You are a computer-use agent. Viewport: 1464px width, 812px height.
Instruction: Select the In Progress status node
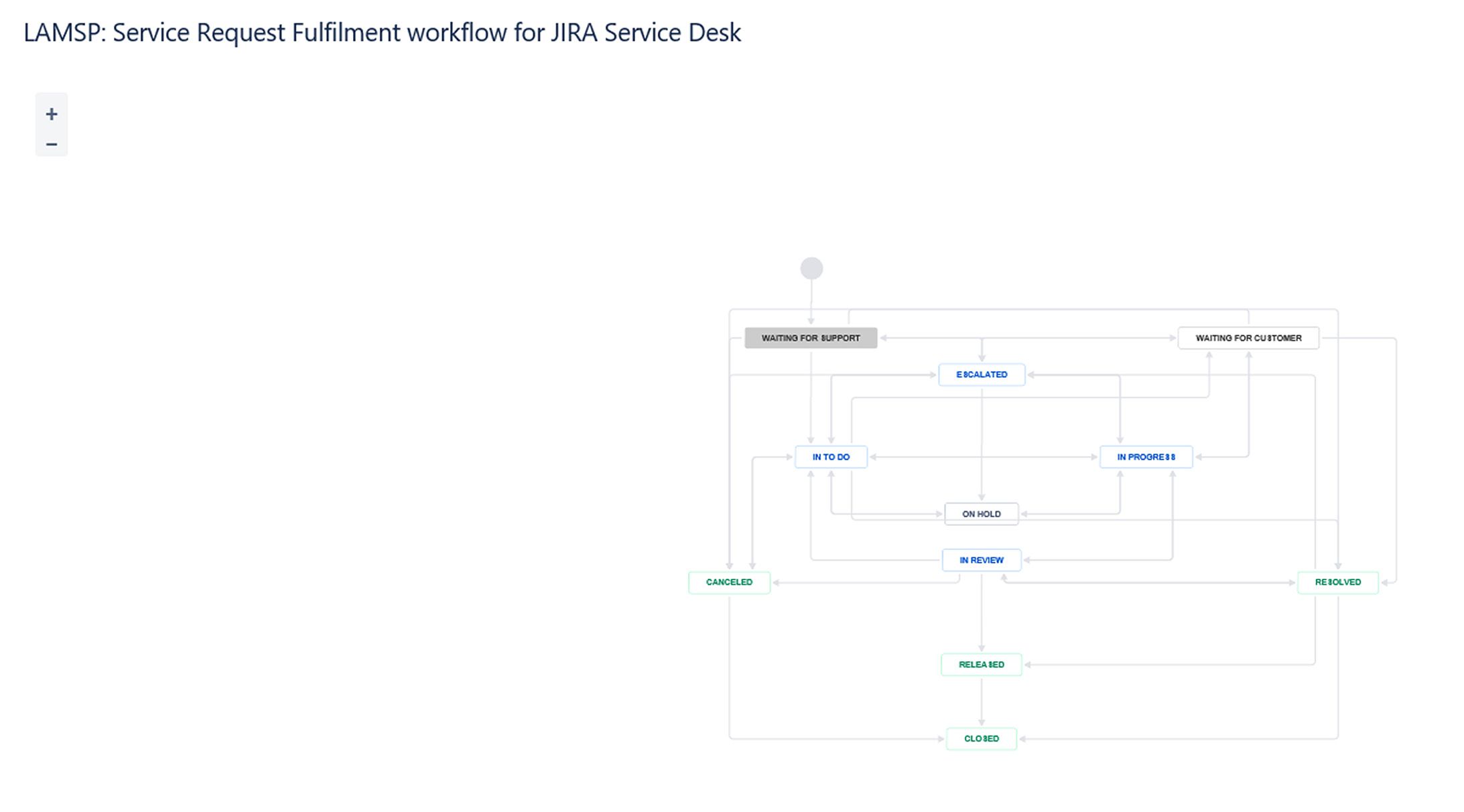(x=1146, y=457)
